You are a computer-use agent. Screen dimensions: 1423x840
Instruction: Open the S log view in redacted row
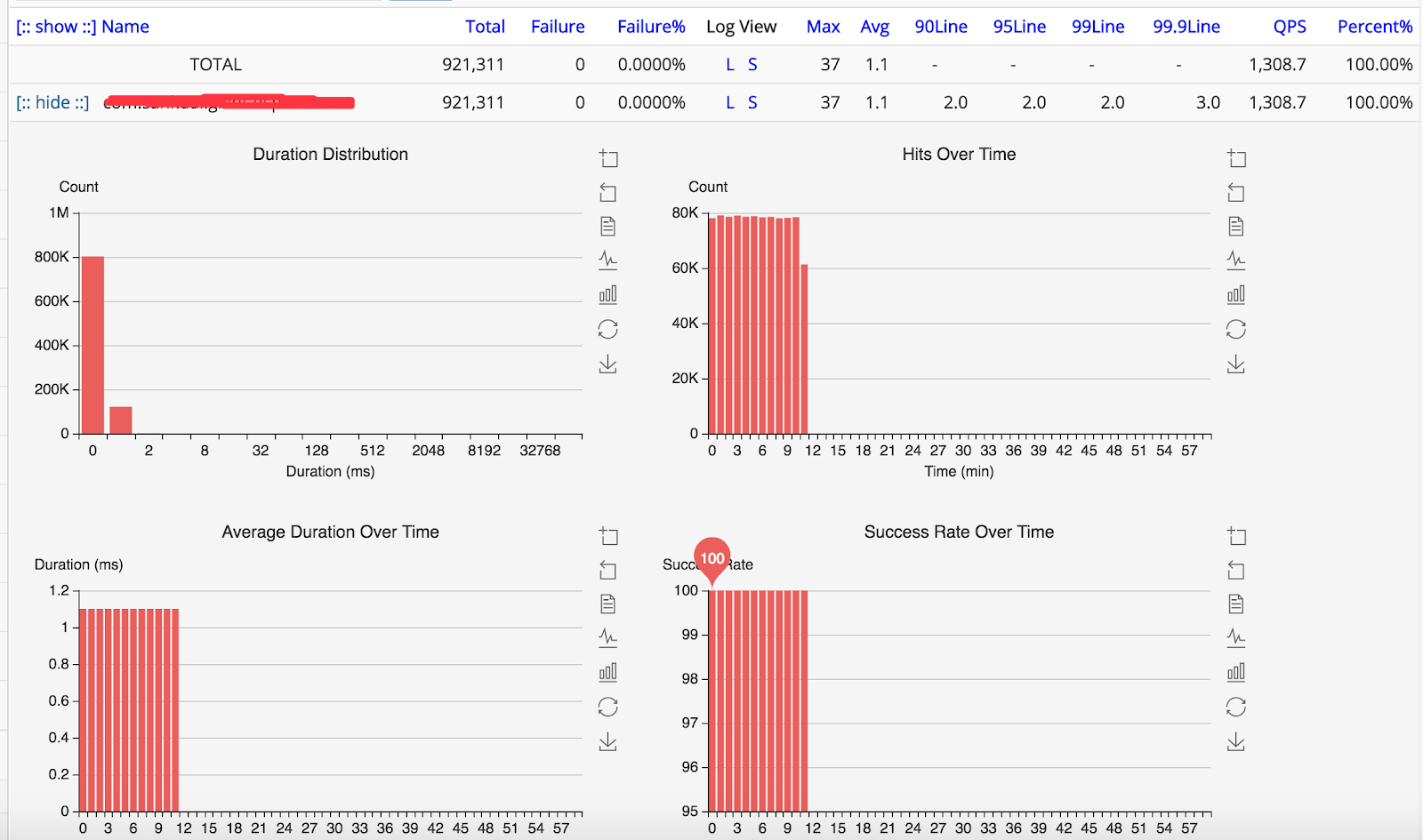click(x=752, y=103)
